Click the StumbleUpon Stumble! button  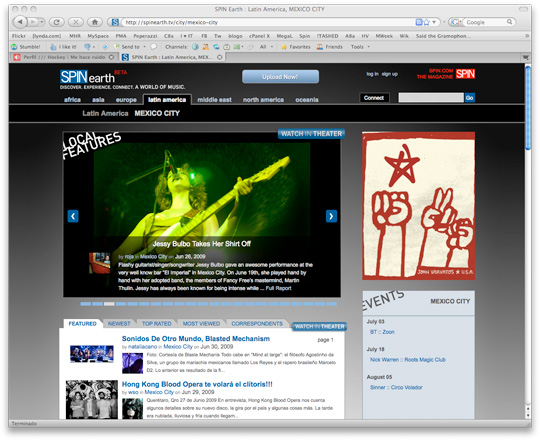[x=26, y=47]
